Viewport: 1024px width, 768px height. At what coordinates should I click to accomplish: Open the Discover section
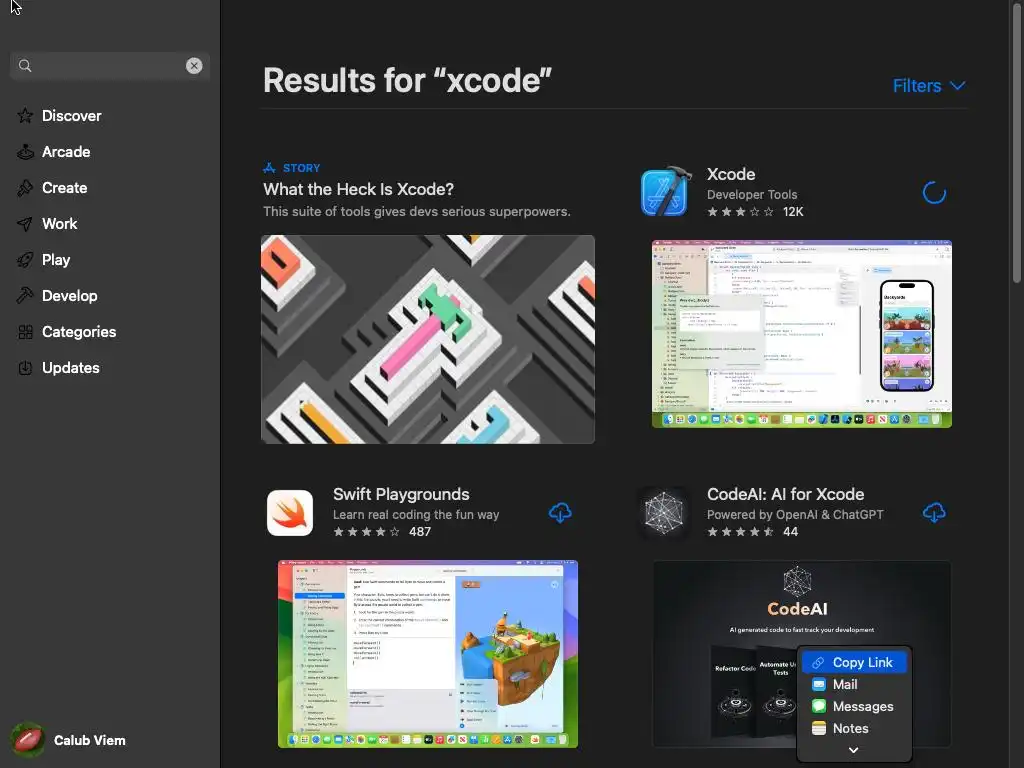coord(71,116)
